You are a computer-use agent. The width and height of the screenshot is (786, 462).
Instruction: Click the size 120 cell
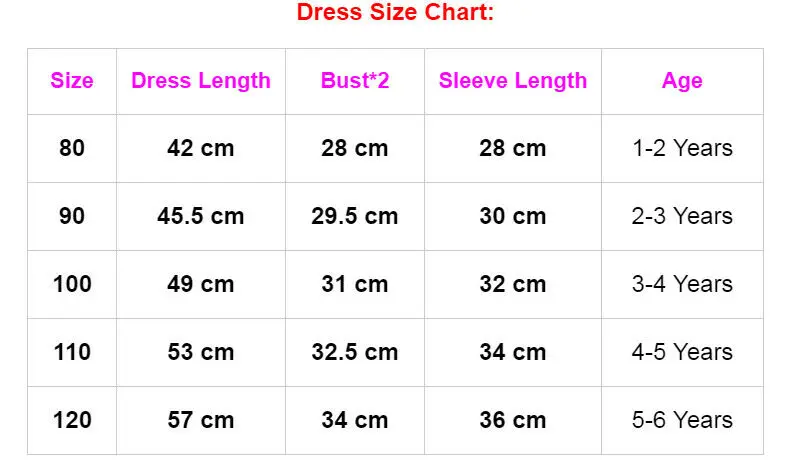tap(72, 420)
